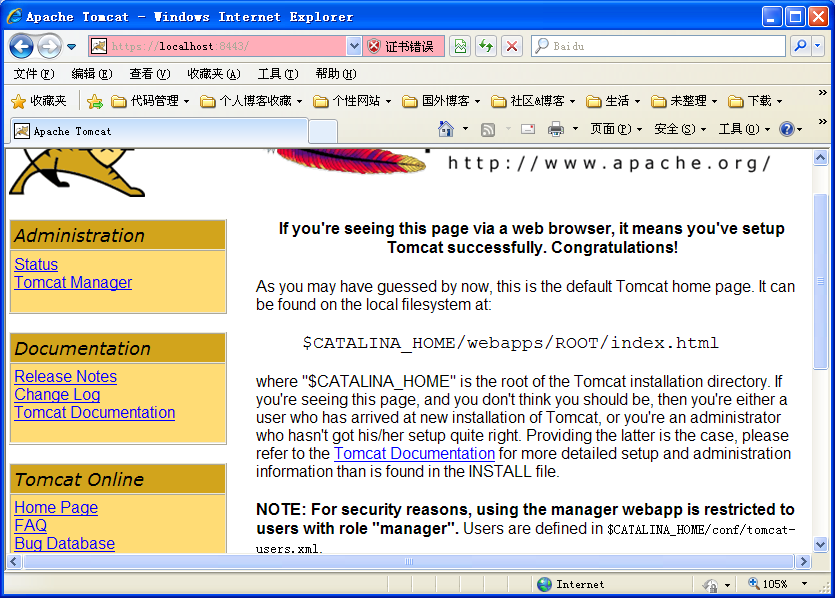Click the blank new tab button
Image resolution: width=835 pixels, height=598 pixels.
tap(323, 132)
